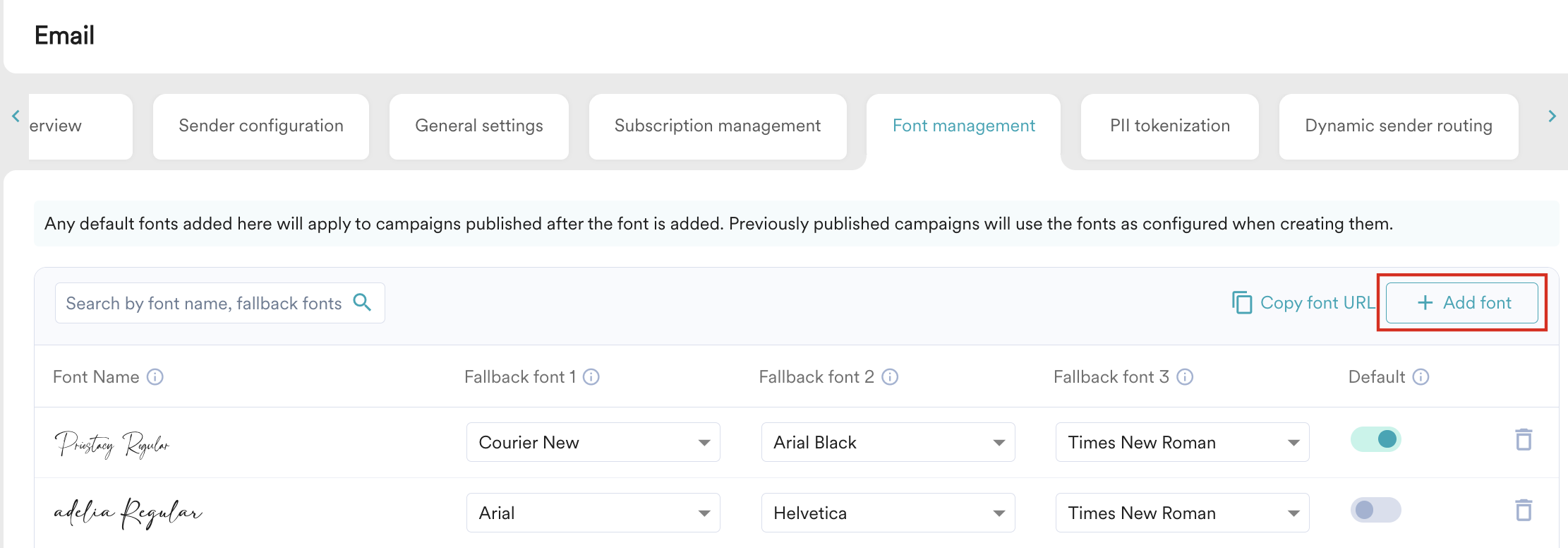Image resolution: width=1568 pixels, height=548 pixels.
Task: Disable default toggle for Priestacy Regular
Action: click(1375, 439)
